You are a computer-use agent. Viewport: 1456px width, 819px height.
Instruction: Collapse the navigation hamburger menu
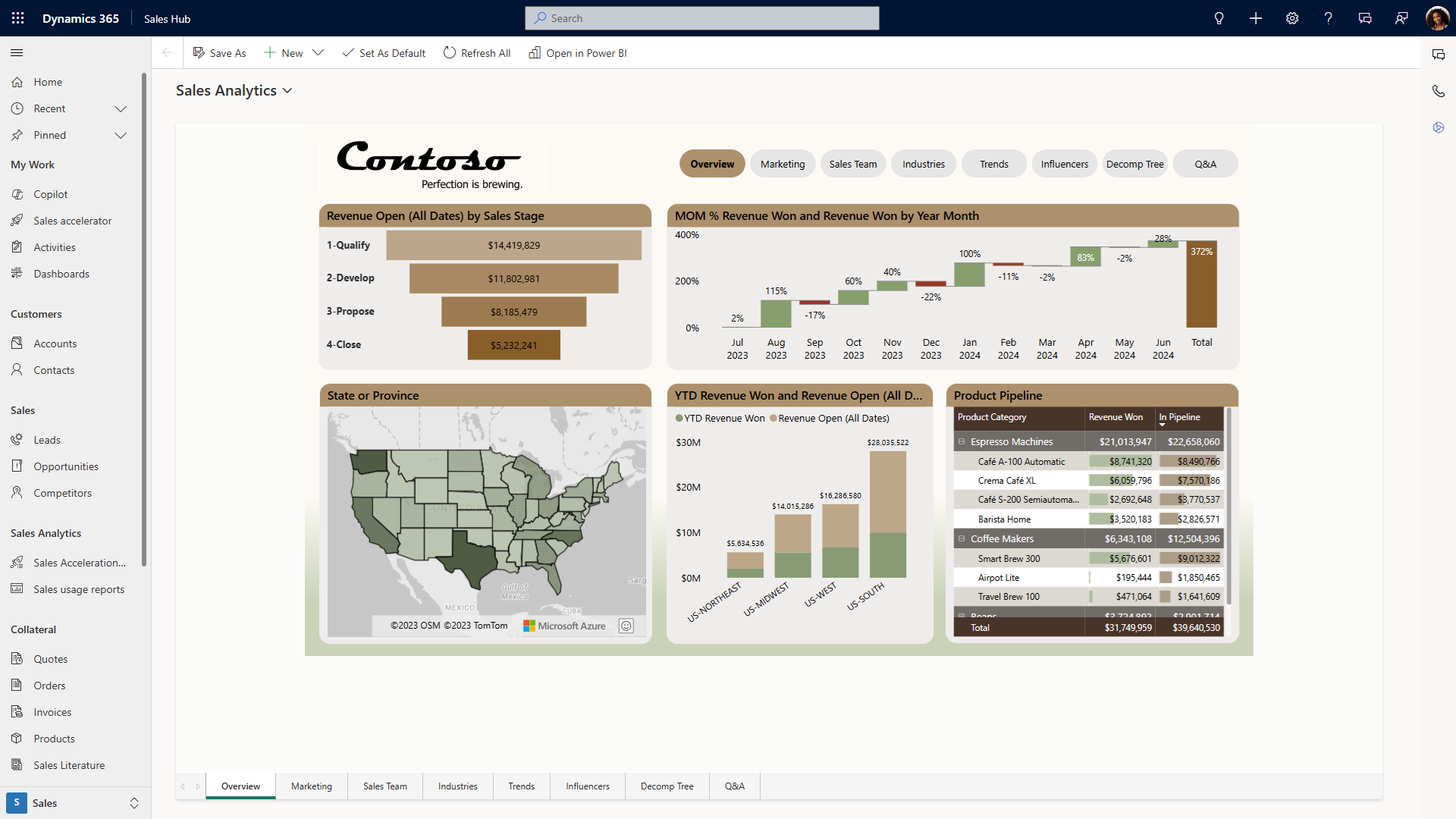(17, 53)
